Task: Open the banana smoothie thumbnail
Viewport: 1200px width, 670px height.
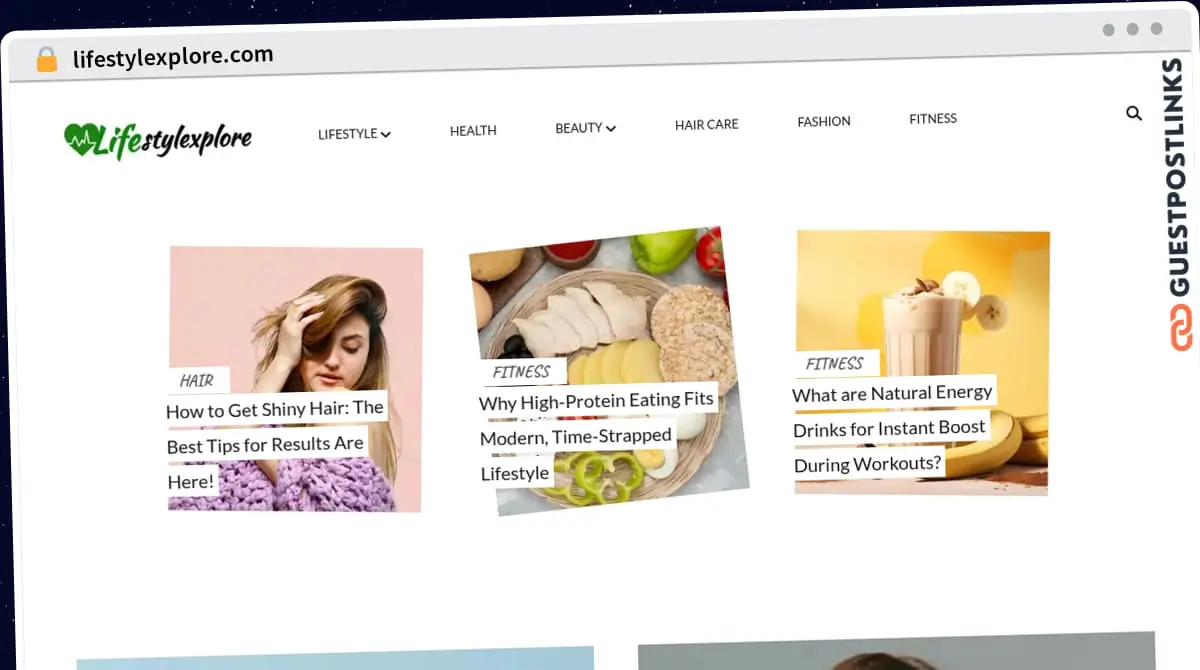Action: tap(922, 362)
